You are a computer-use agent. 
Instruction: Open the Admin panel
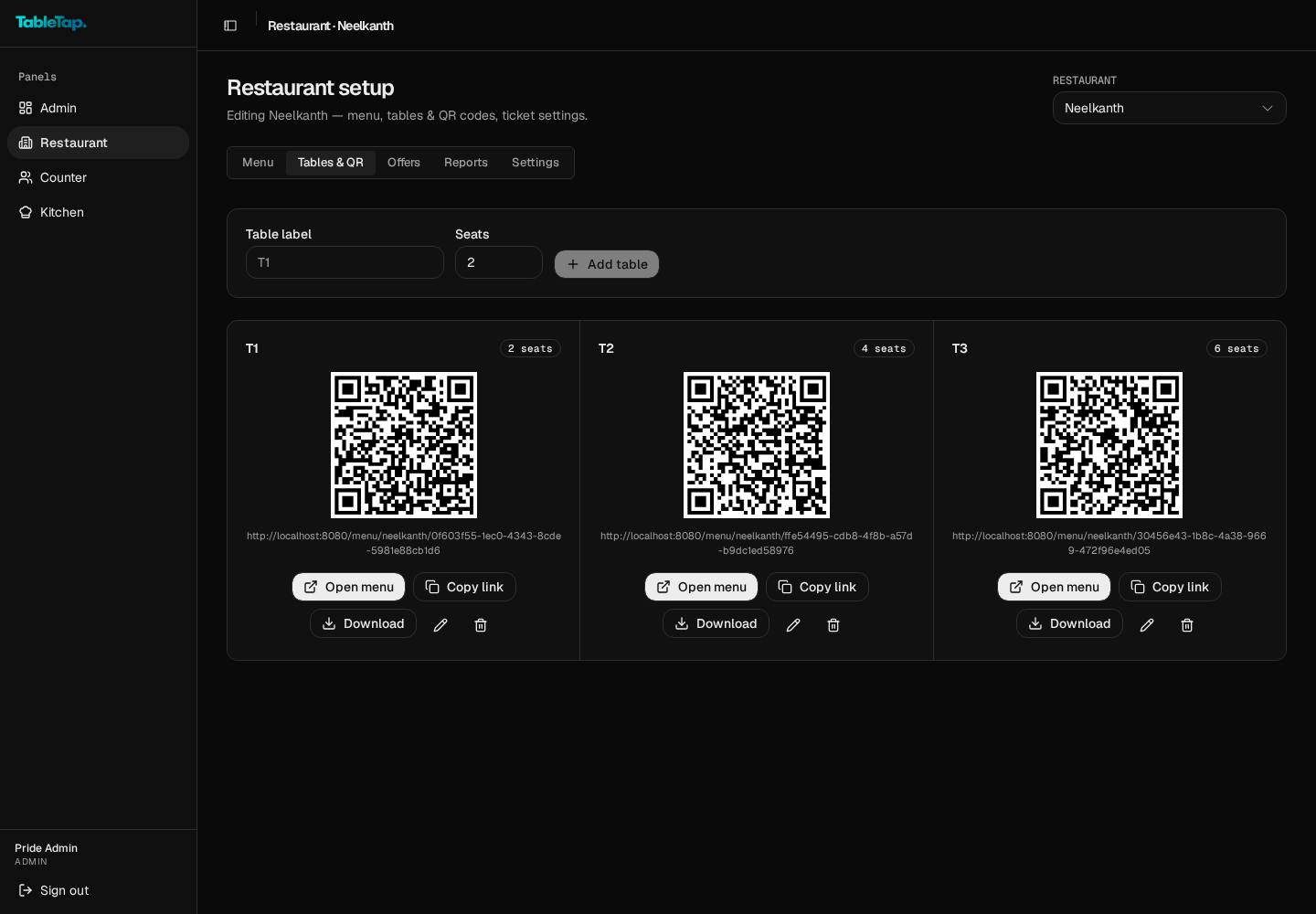98,108
